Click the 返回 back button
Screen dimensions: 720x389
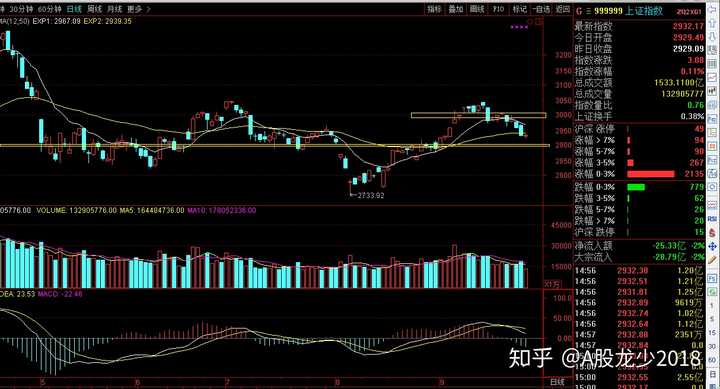(562, 9)
